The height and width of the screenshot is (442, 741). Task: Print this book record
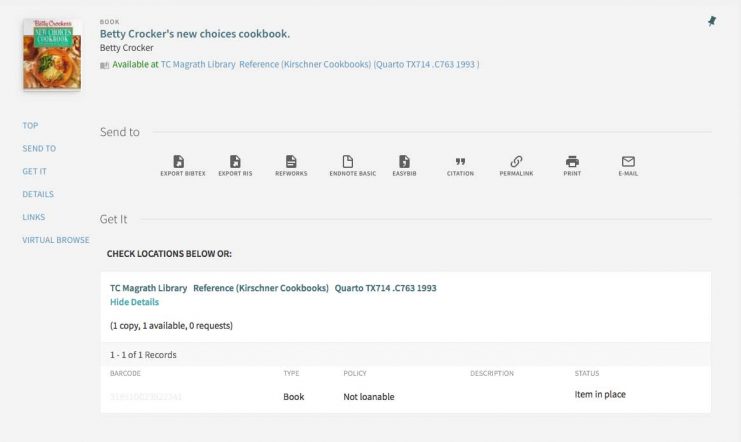[572, 164]
